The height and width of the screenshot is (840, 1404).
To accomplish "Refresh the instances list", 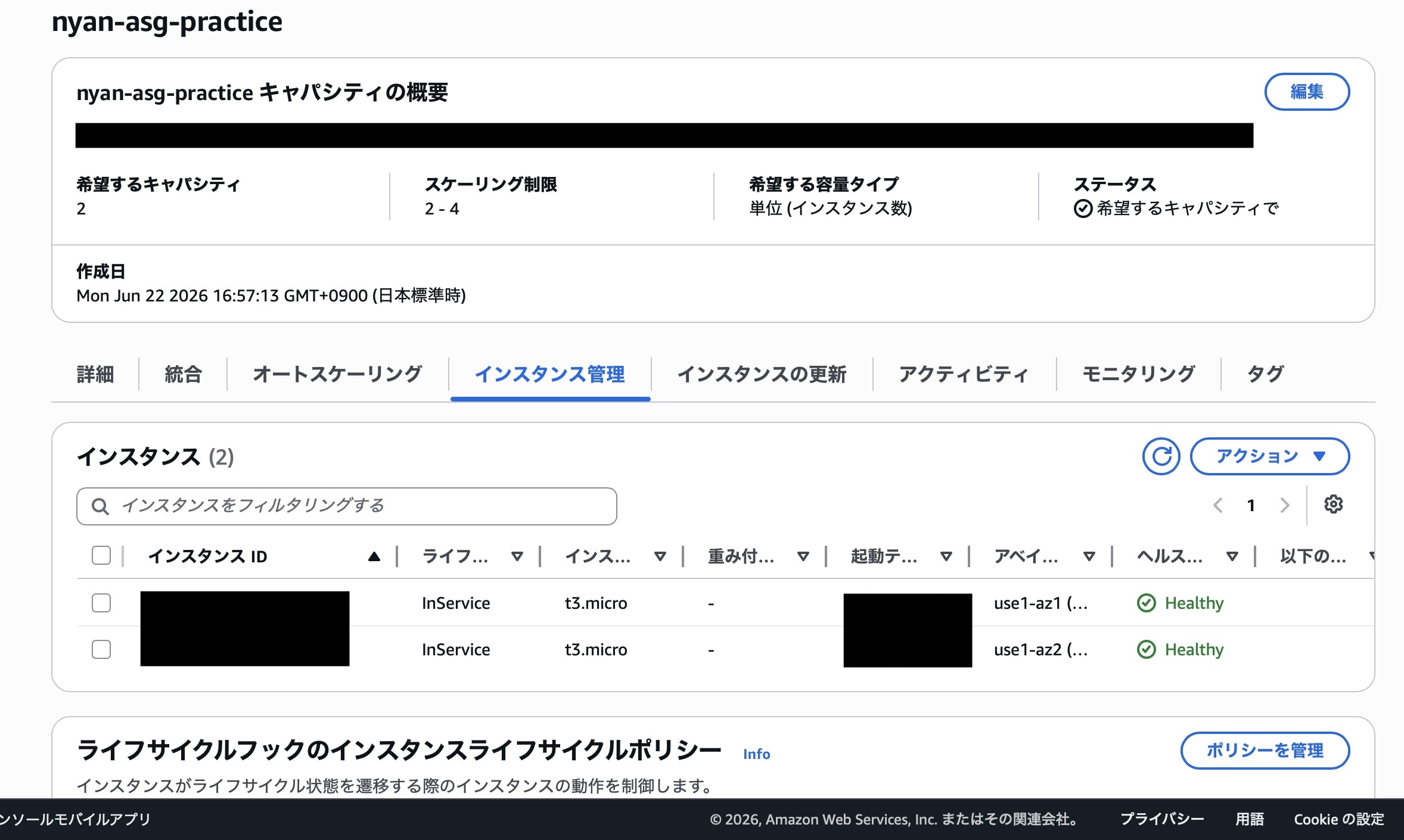I will tap(1161, 456).
